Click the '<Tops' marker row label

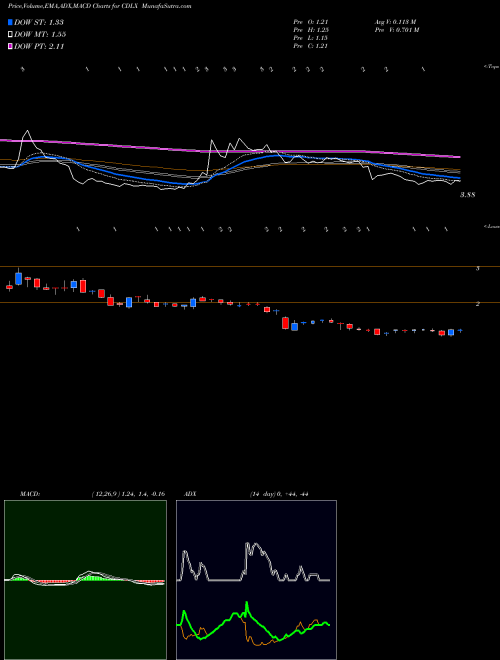click(x=492, y=67)
